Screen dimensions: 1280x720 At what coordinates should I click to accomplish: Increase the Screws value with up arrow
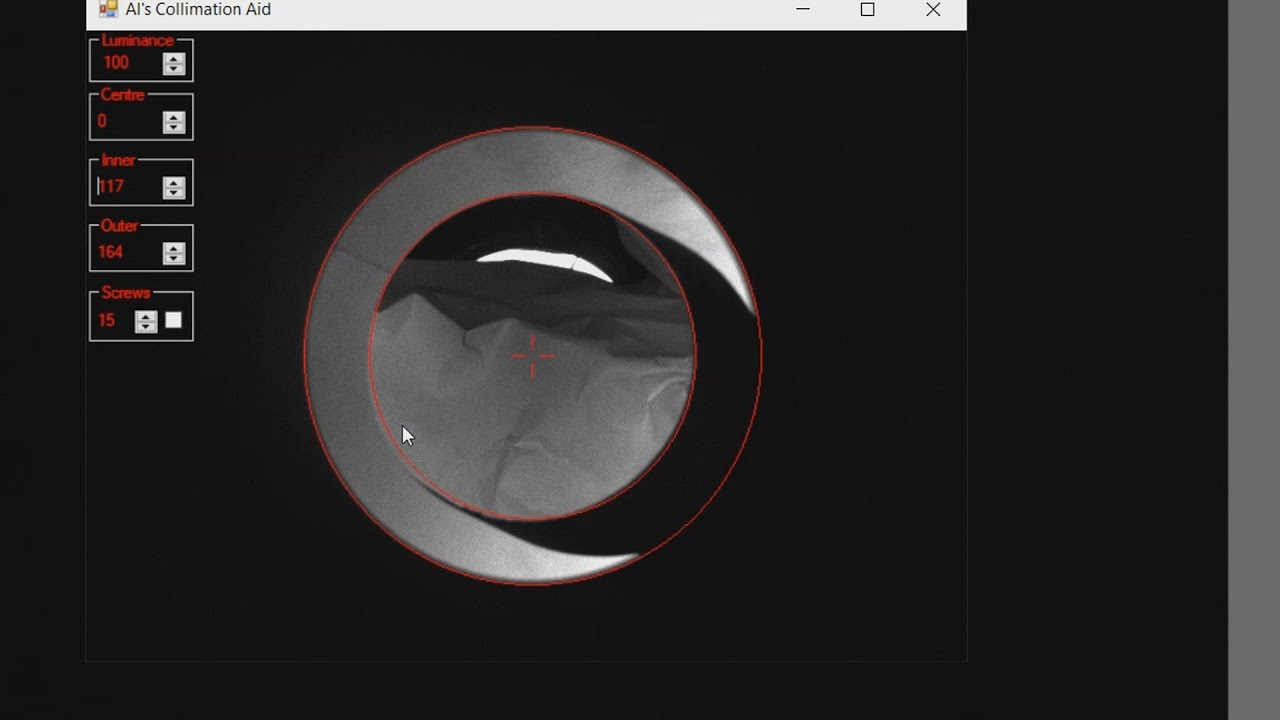coord(146,316)
